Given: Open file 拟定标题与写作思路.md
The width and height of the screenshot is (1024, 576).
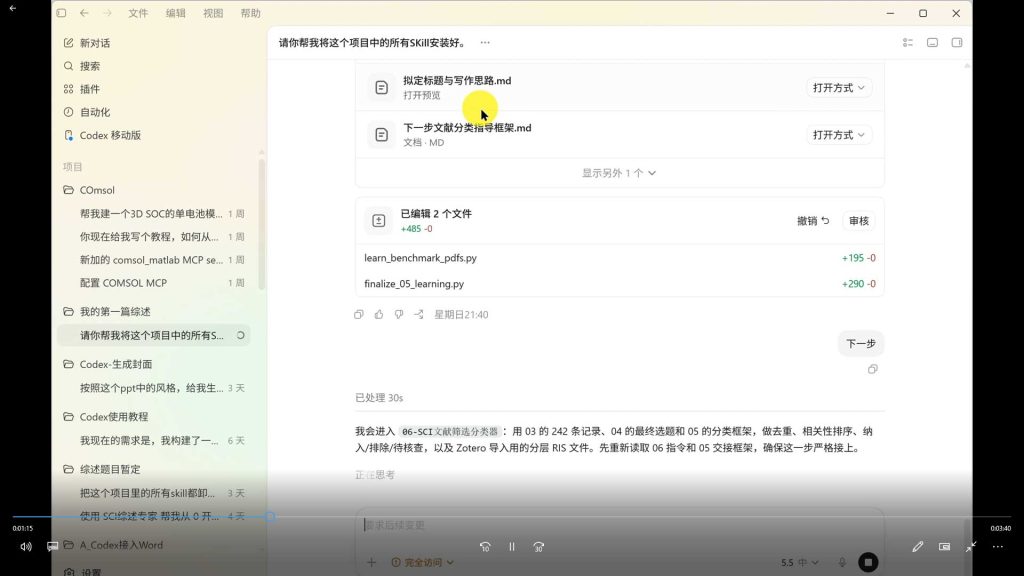Looking at the screenshot, I should pos(456,81).
